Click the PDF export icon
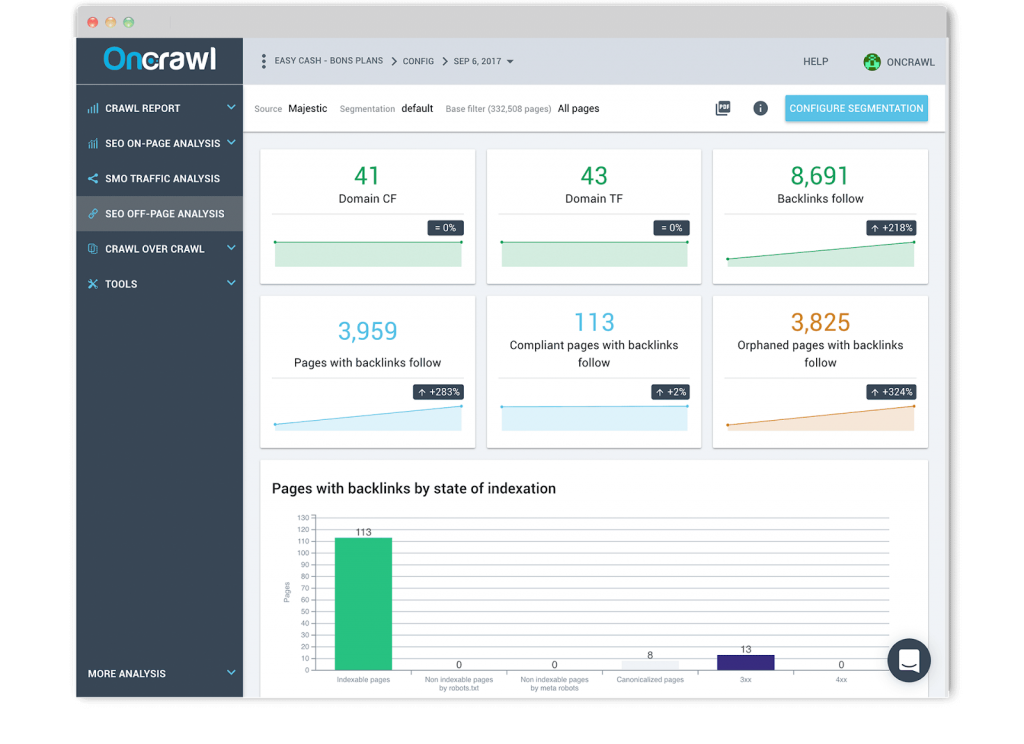The height and width of the screenshot is (744, 1024). (x=723, y=108)
